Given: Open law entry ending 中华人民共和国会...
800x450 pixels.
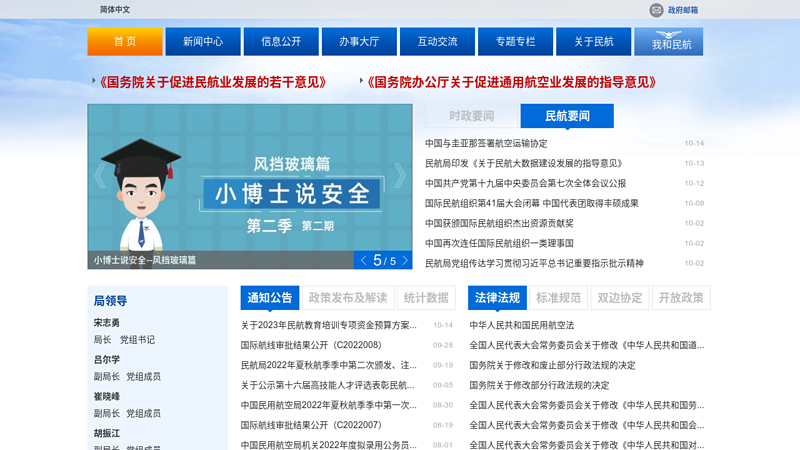Looking at the screenshot, I should (587, 425).
